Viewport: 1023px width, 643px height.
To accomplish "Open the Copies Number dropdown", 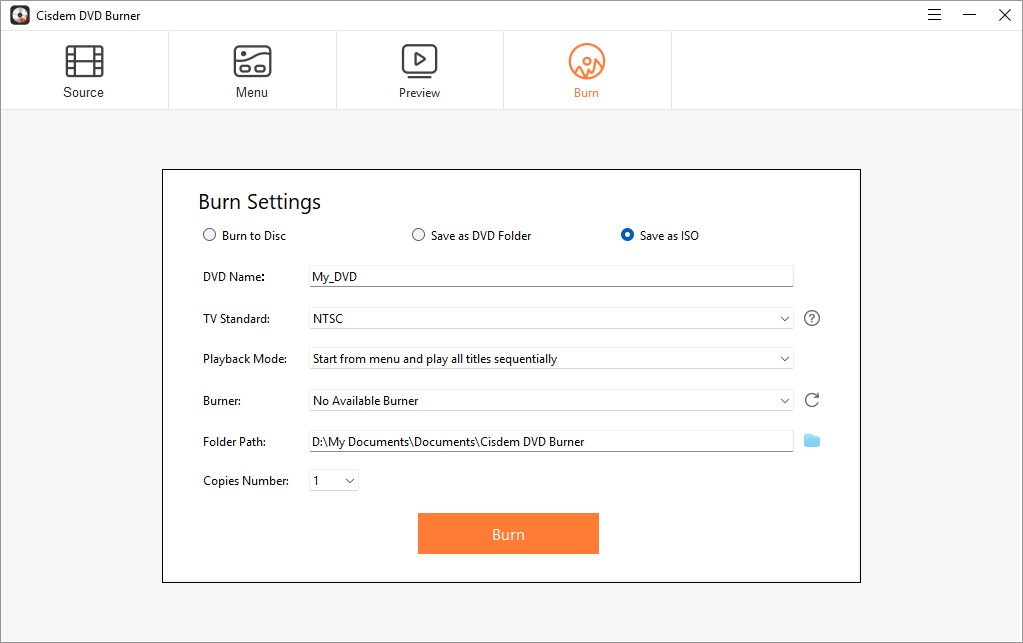I will point(334,481).
